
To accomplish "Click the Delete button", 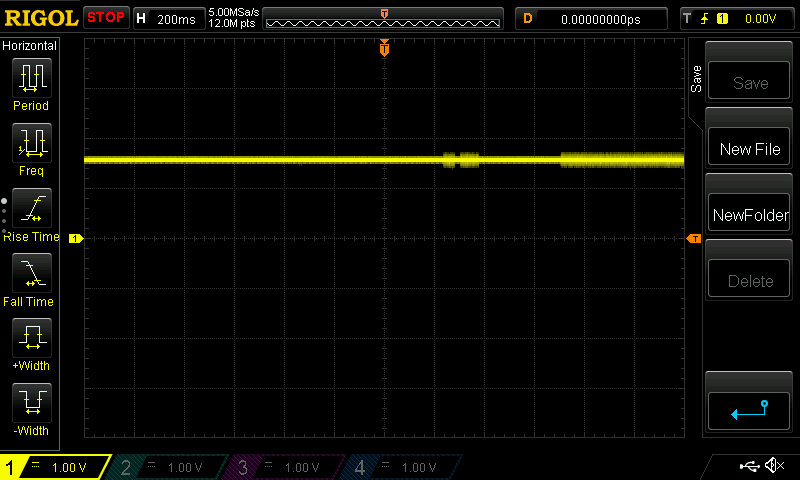I will (x=749, y=279).
